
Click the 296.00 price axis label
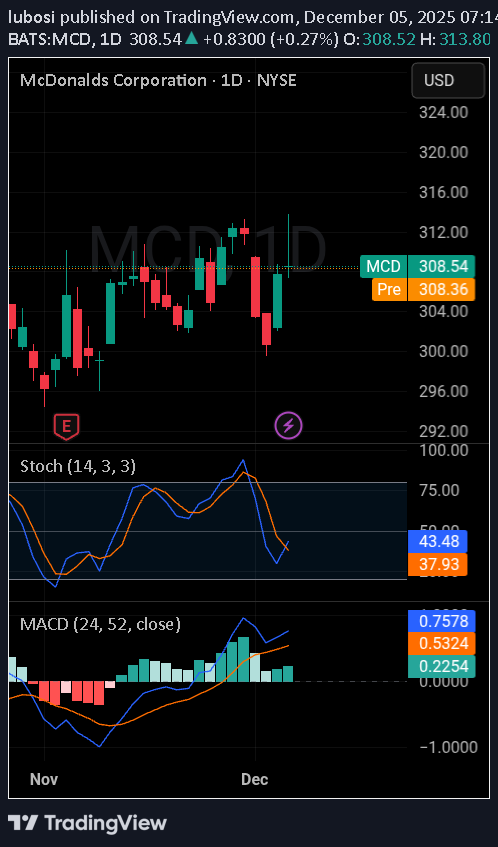(443, 391)
